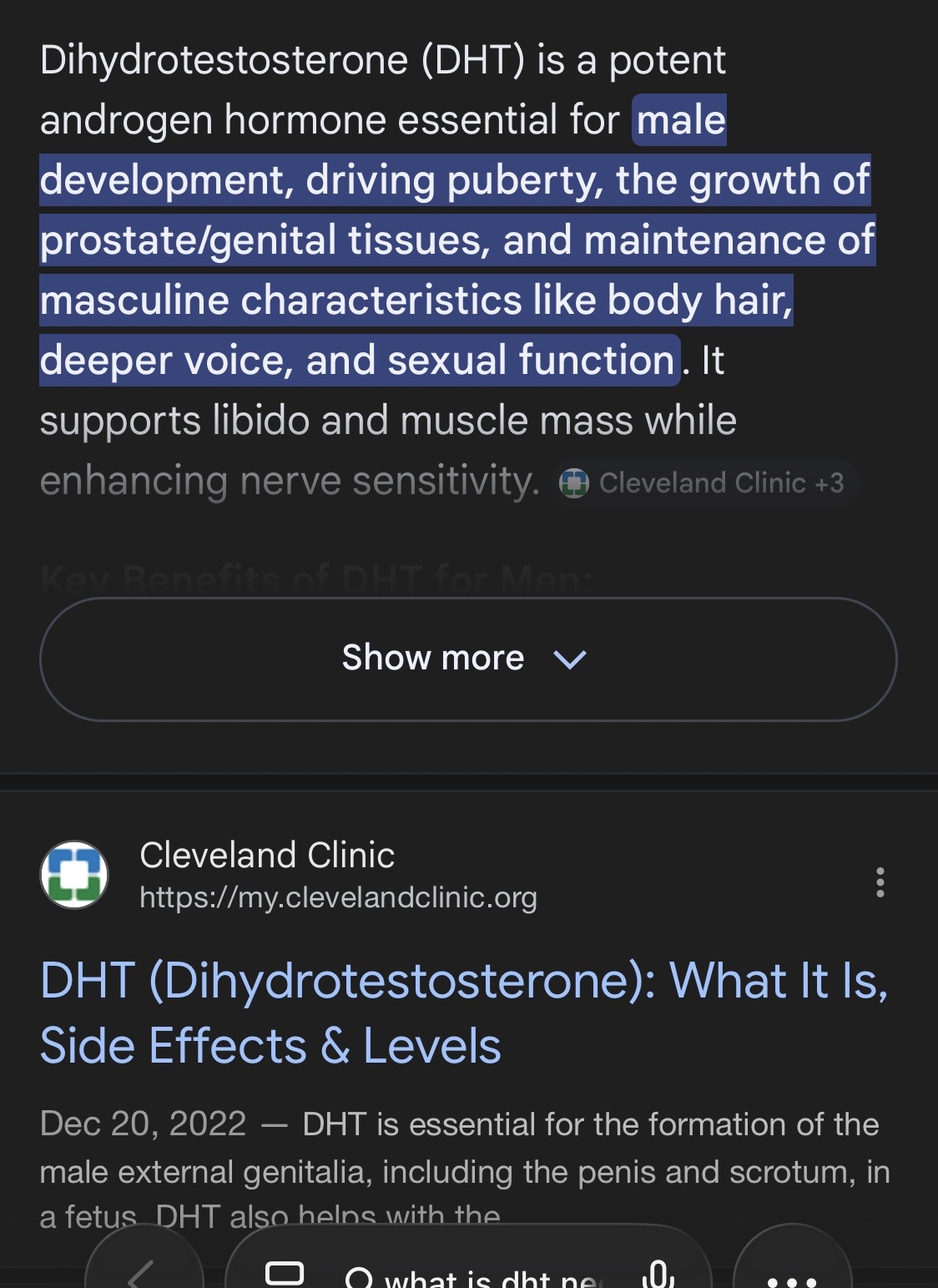Open the tabs overview icon
The height and width of the screenshot is (1288, 938).
pos(285,1273)
